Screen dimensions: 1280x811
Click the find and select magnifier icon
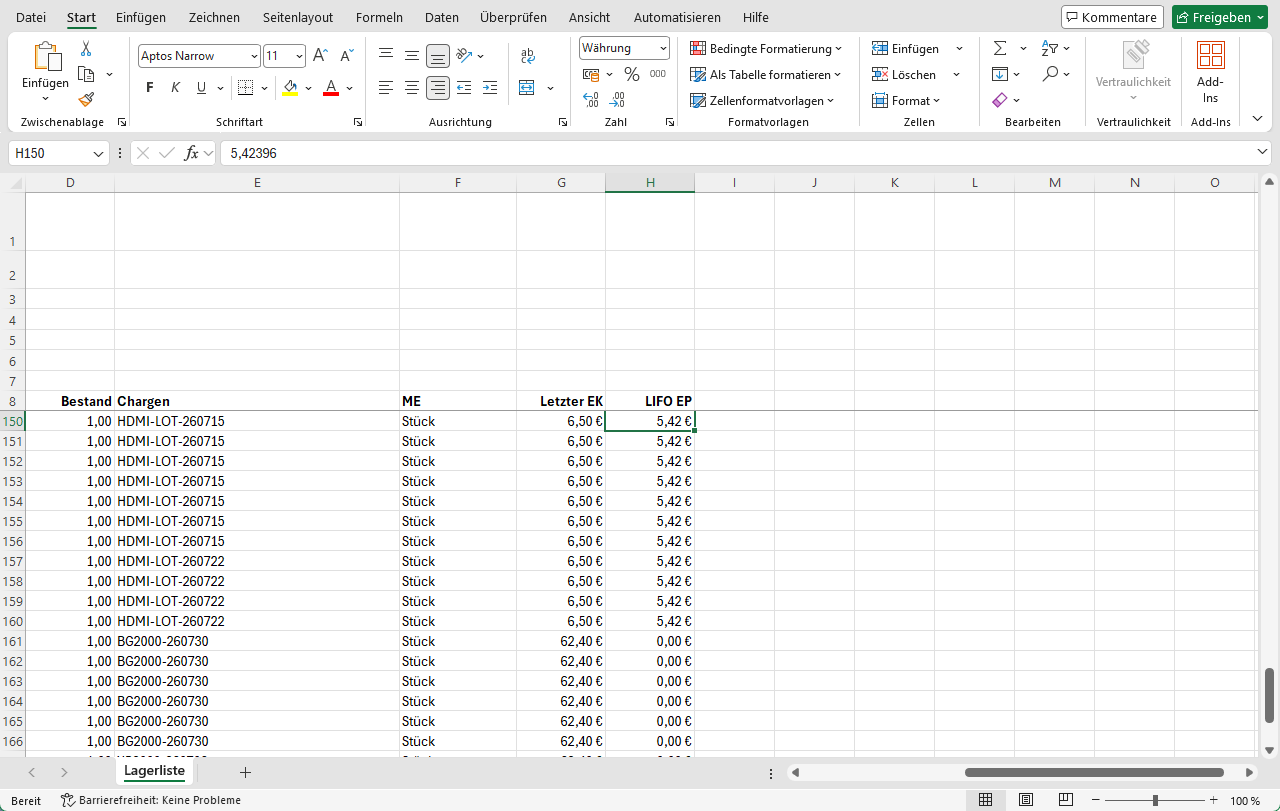(x=1050, y=74)
